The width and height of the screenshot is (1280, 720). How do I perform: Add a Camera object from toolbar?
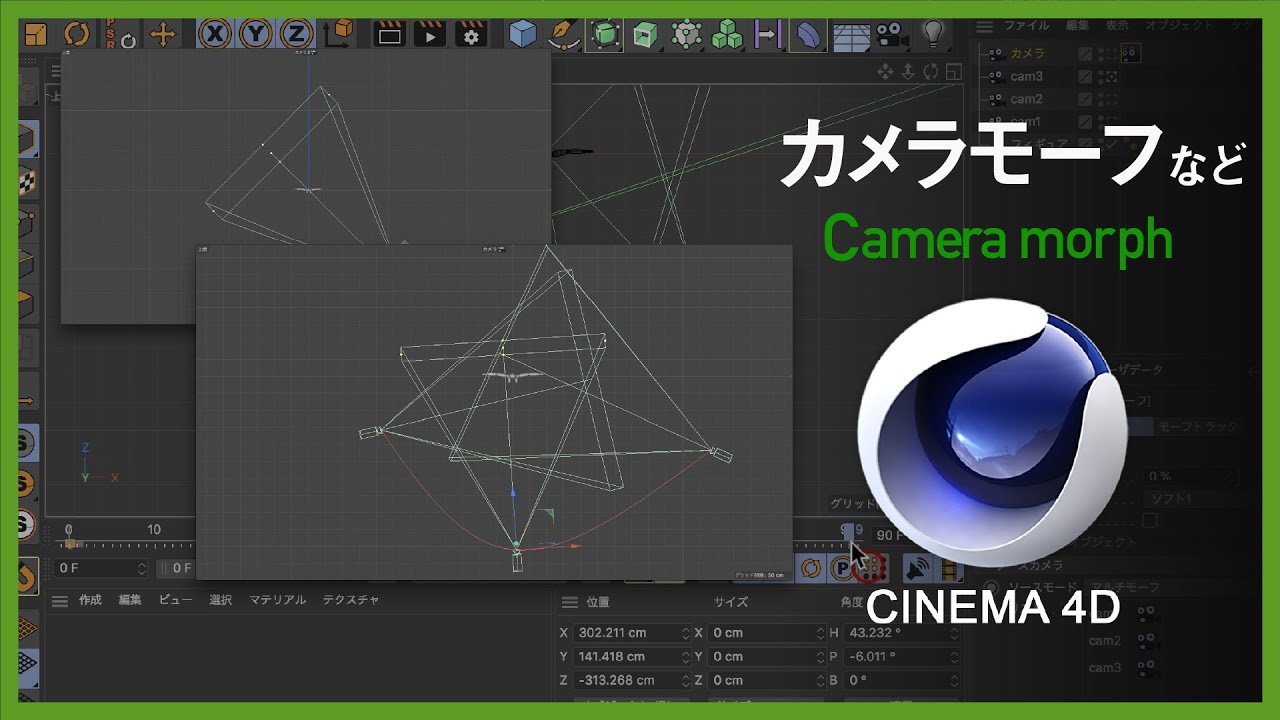[x=890, y=35]
